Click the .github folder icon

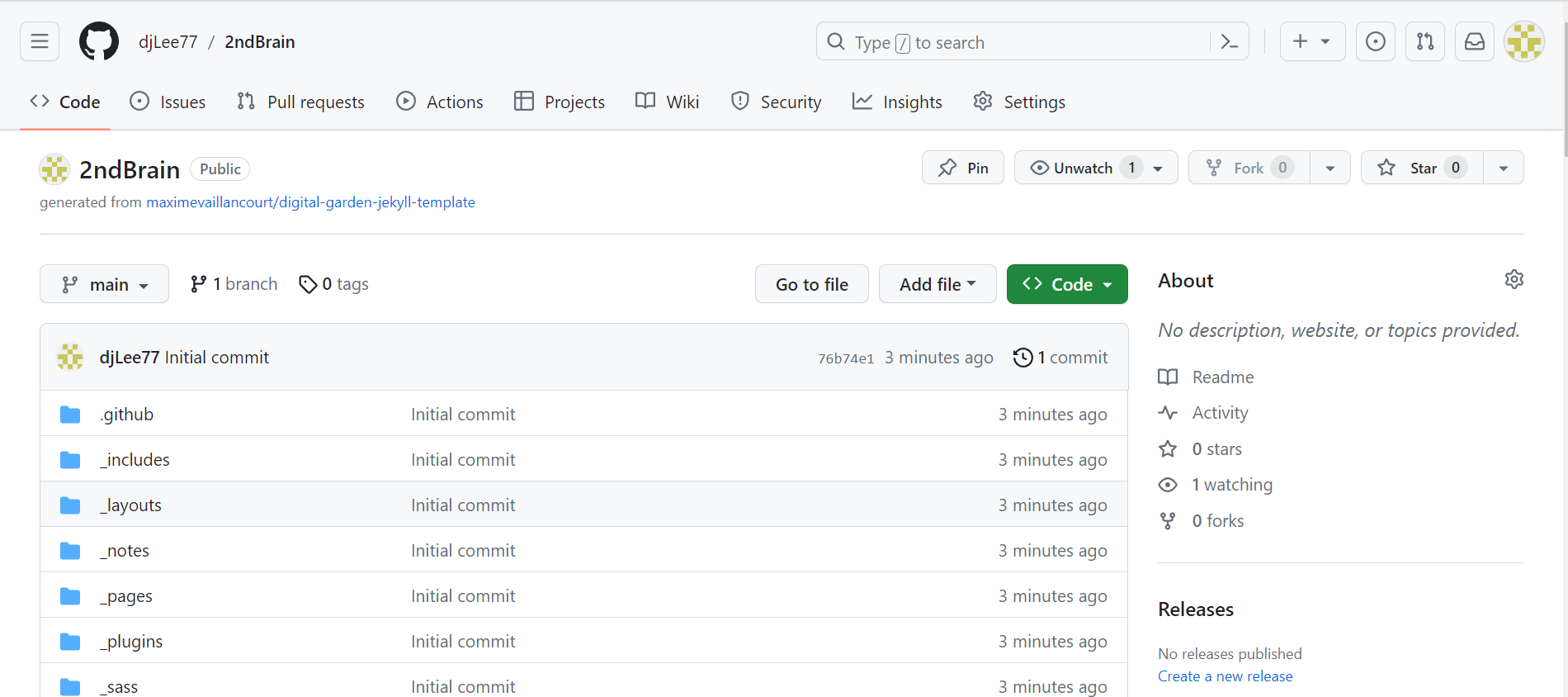click(70, 415)
